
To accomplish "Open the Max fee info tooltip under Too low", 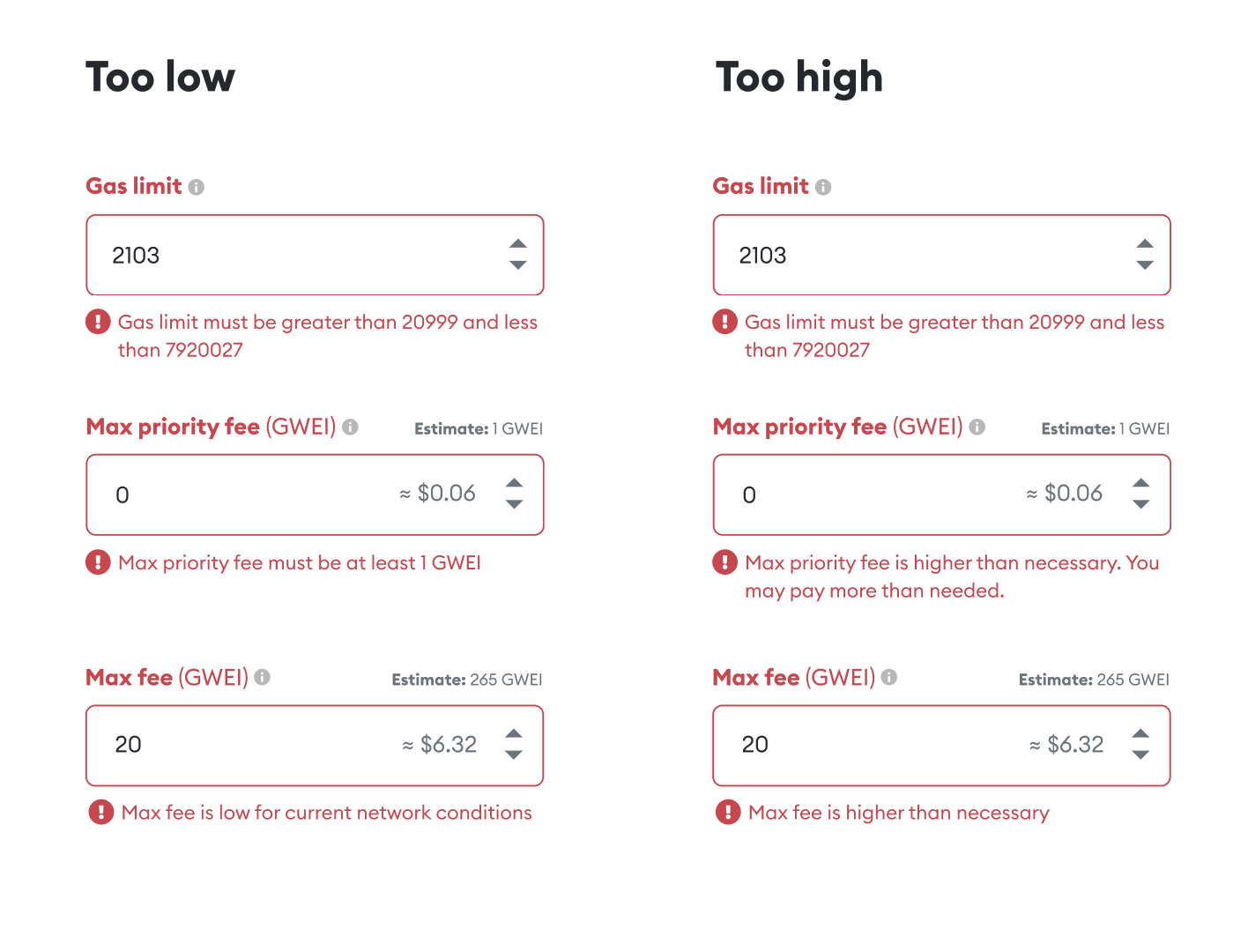I will pos(262,677).
